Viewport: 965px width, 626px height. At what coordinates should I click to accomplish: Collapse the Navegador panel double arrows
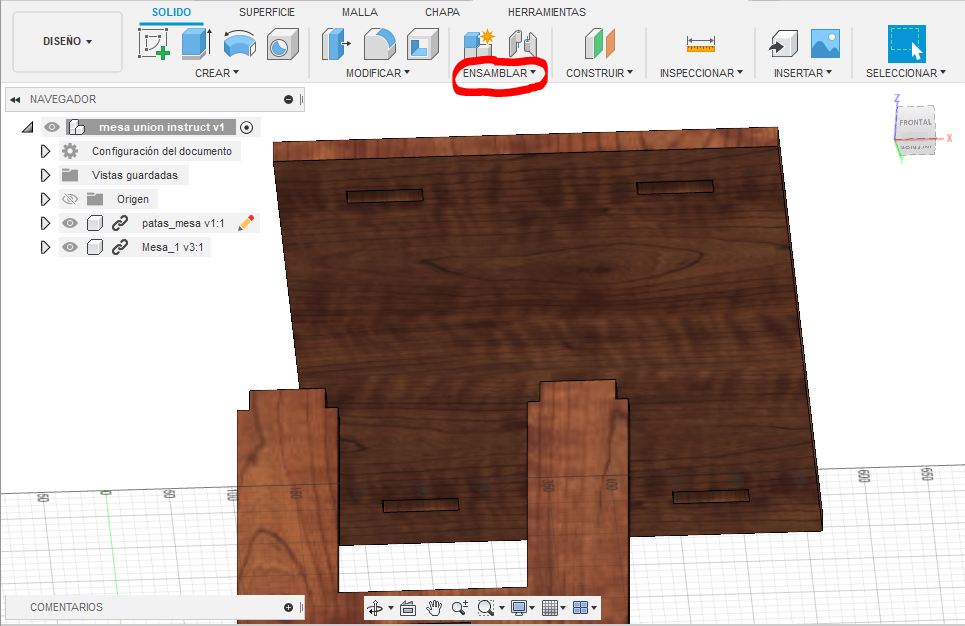click(15, 99)
